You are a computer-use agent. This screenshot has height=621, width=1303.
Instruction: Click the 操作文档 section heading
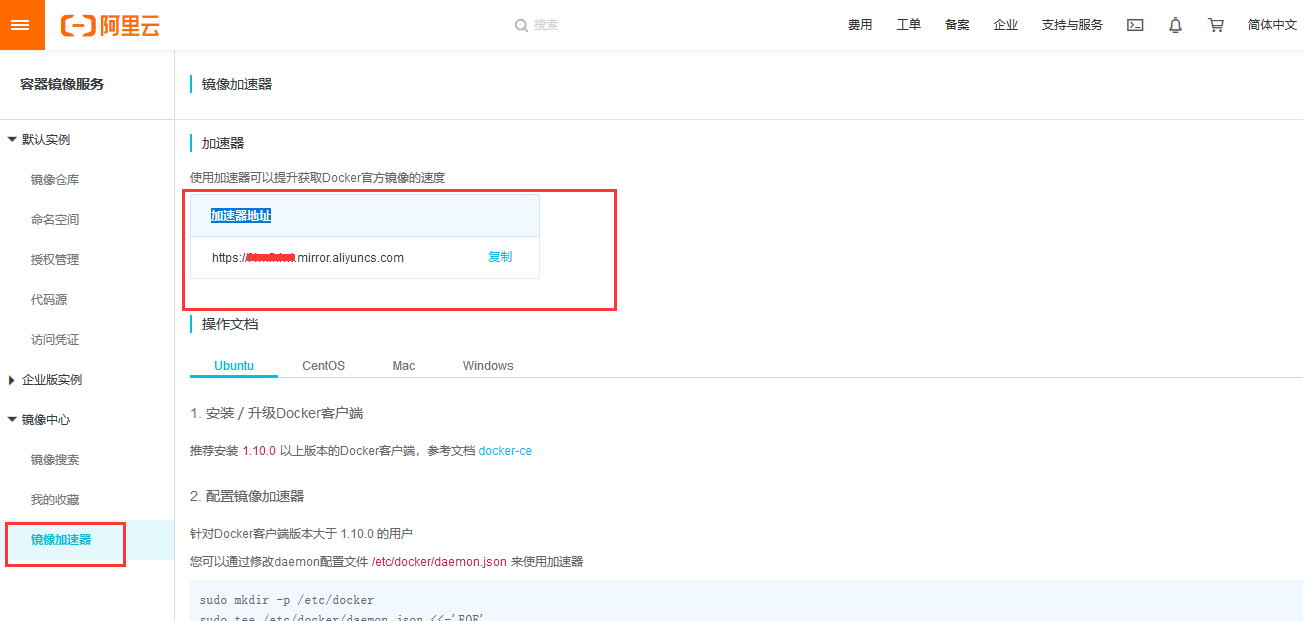click(230, 324)
